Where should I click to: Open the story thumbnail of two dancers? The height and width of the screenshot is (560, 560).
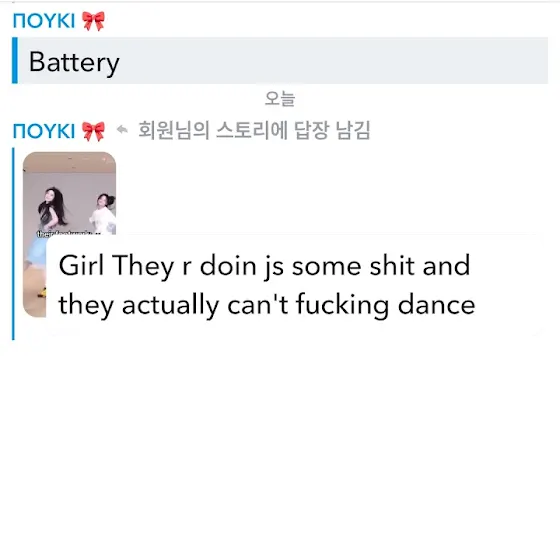(x=69, y=234)
